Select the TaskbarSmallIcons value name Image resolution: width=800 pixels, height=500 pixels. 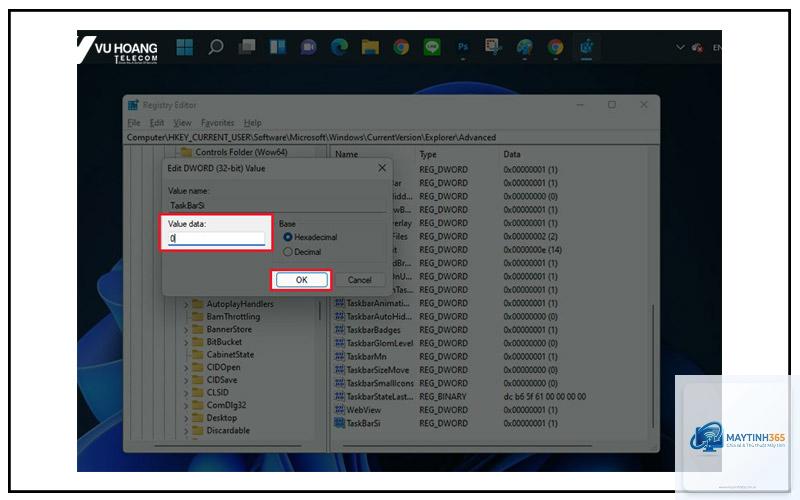[x=380, y=383]
